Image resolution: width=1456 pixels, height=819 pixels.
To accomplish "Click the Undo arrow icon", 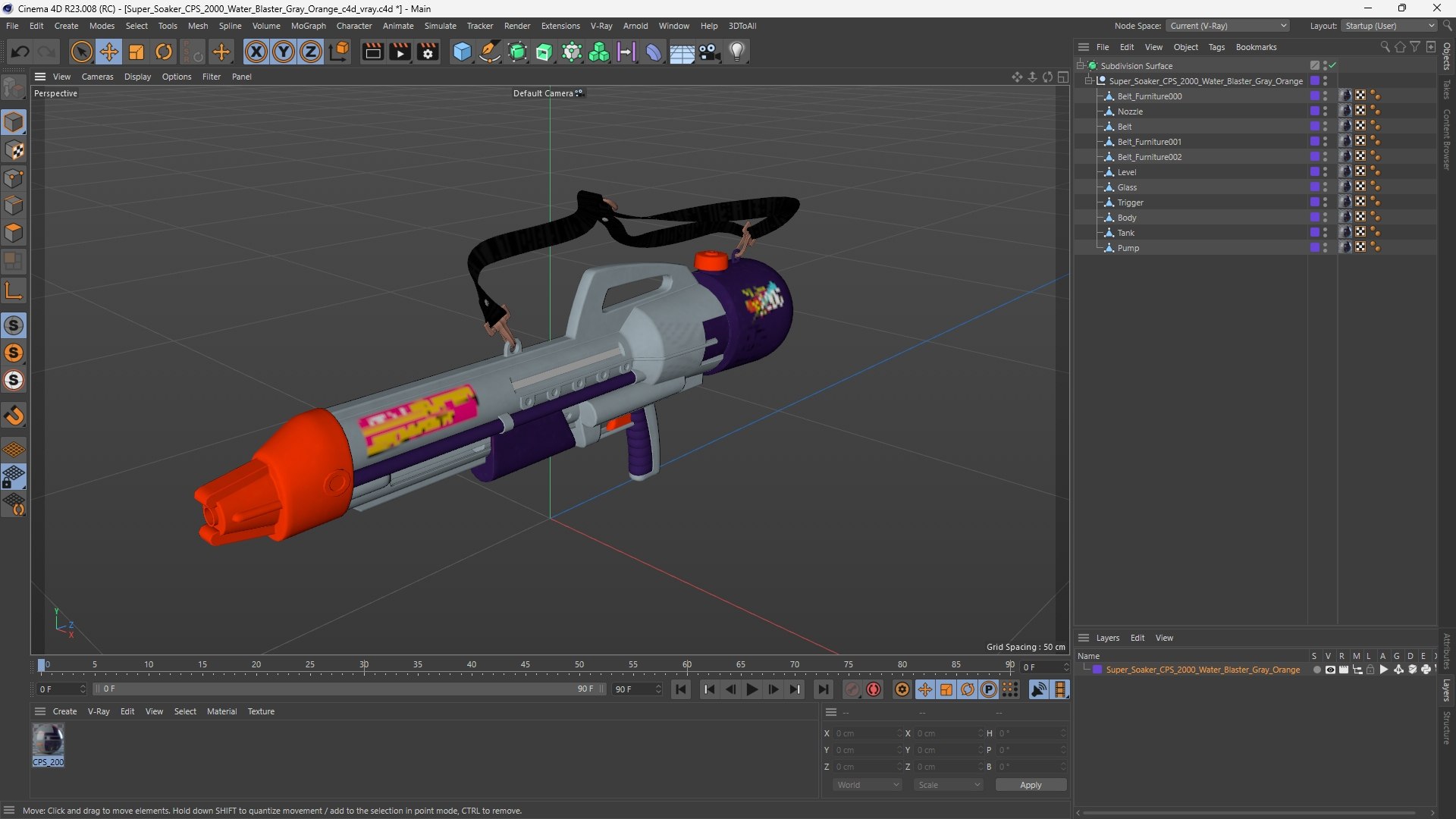I will click(x=20, y=52).
